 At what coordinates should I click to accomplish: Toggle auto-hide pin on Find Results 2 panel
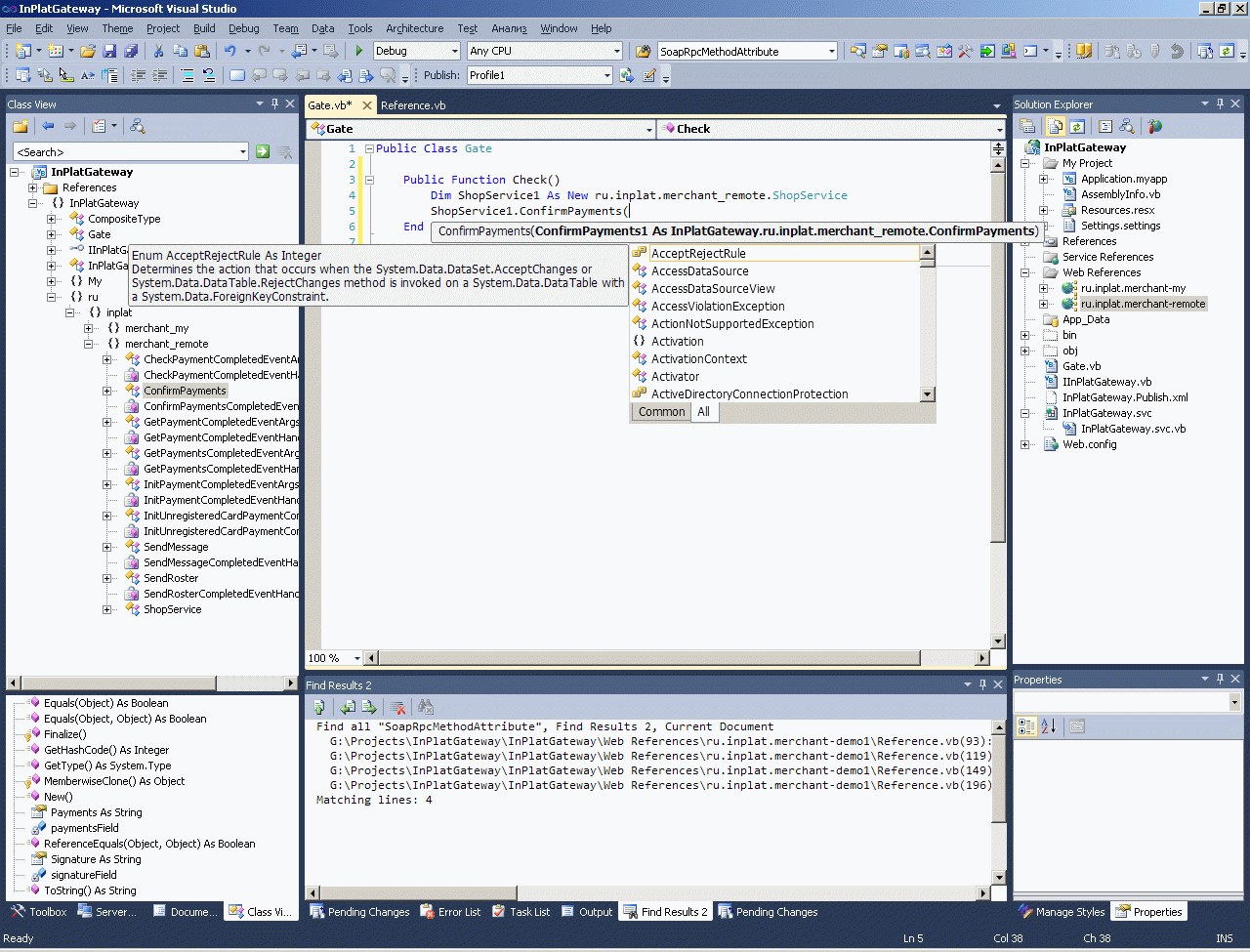[983, 684]
